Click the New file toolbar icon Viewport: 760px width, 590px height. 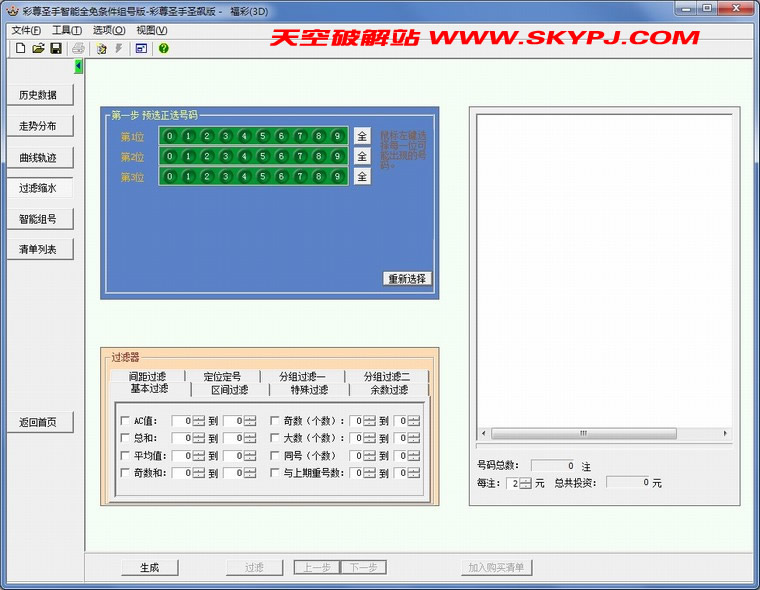pyautogui.click(x=20, y=48)
